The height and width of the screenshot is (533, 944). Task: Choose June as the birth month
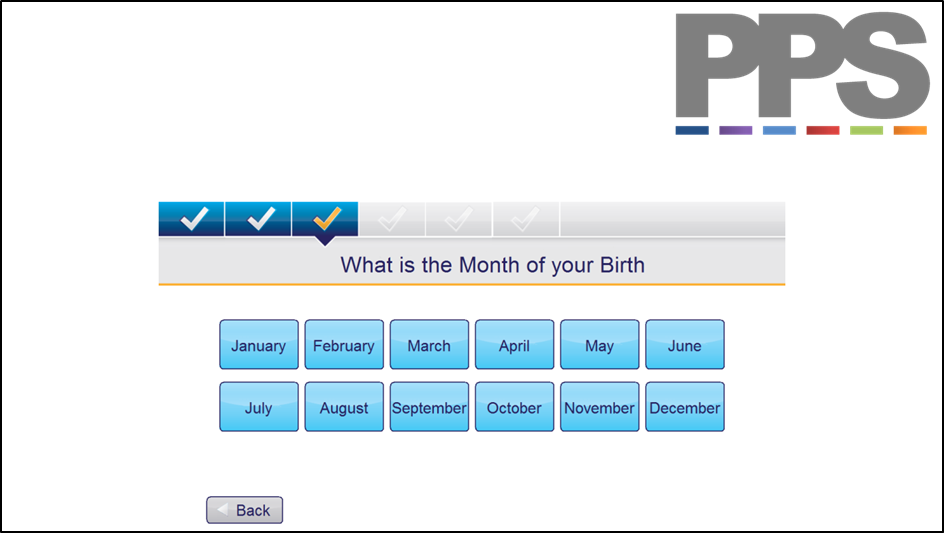[685, 344]
